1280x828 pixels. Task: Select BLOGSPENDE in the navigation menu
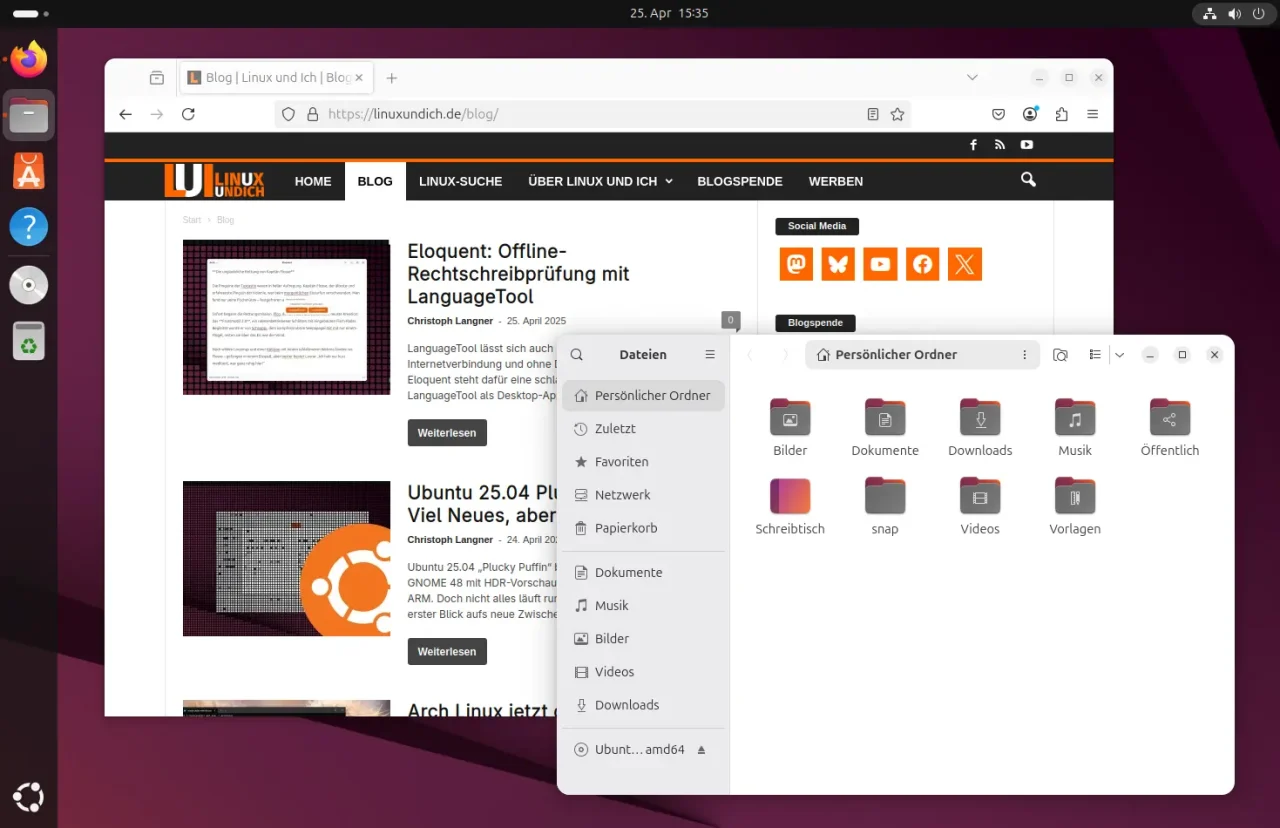point(739,181)
